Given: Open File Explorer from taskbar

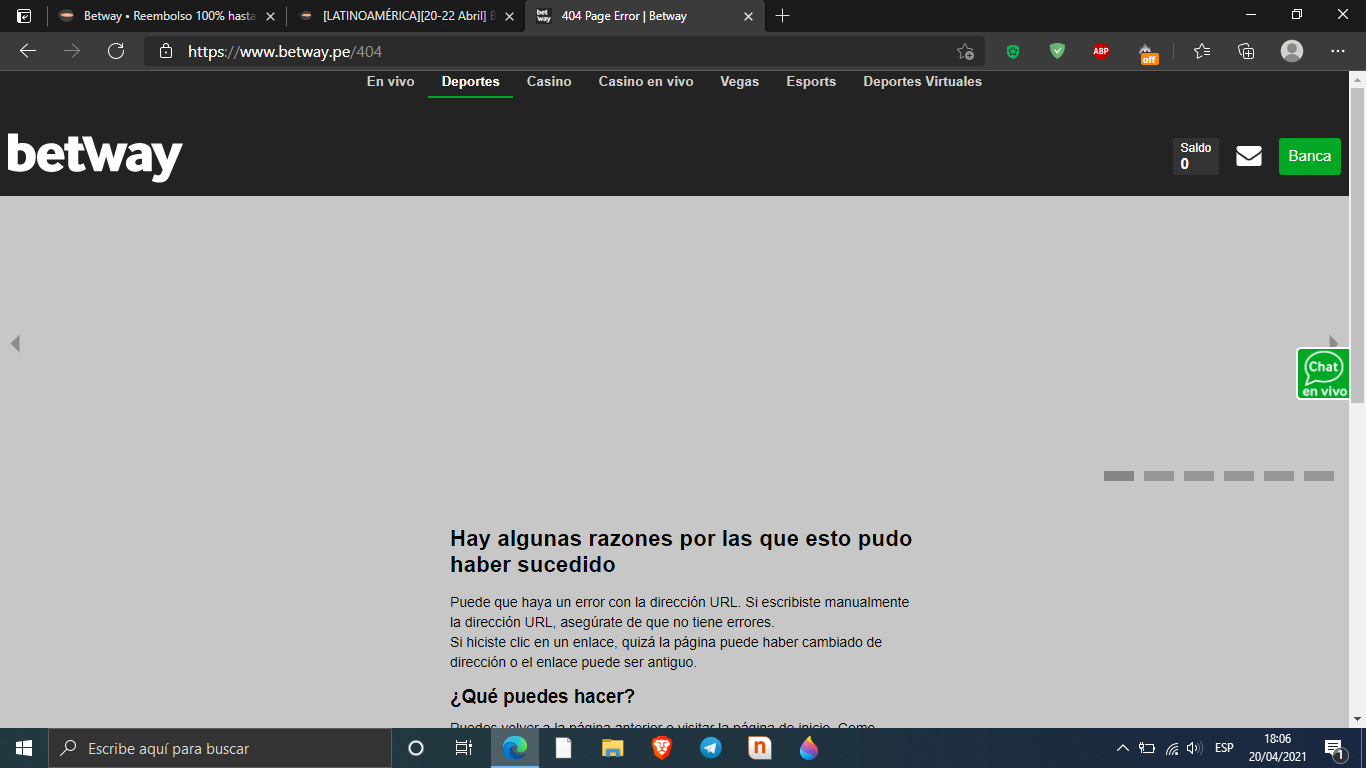Looking at the screenshot, I should 613,748.
